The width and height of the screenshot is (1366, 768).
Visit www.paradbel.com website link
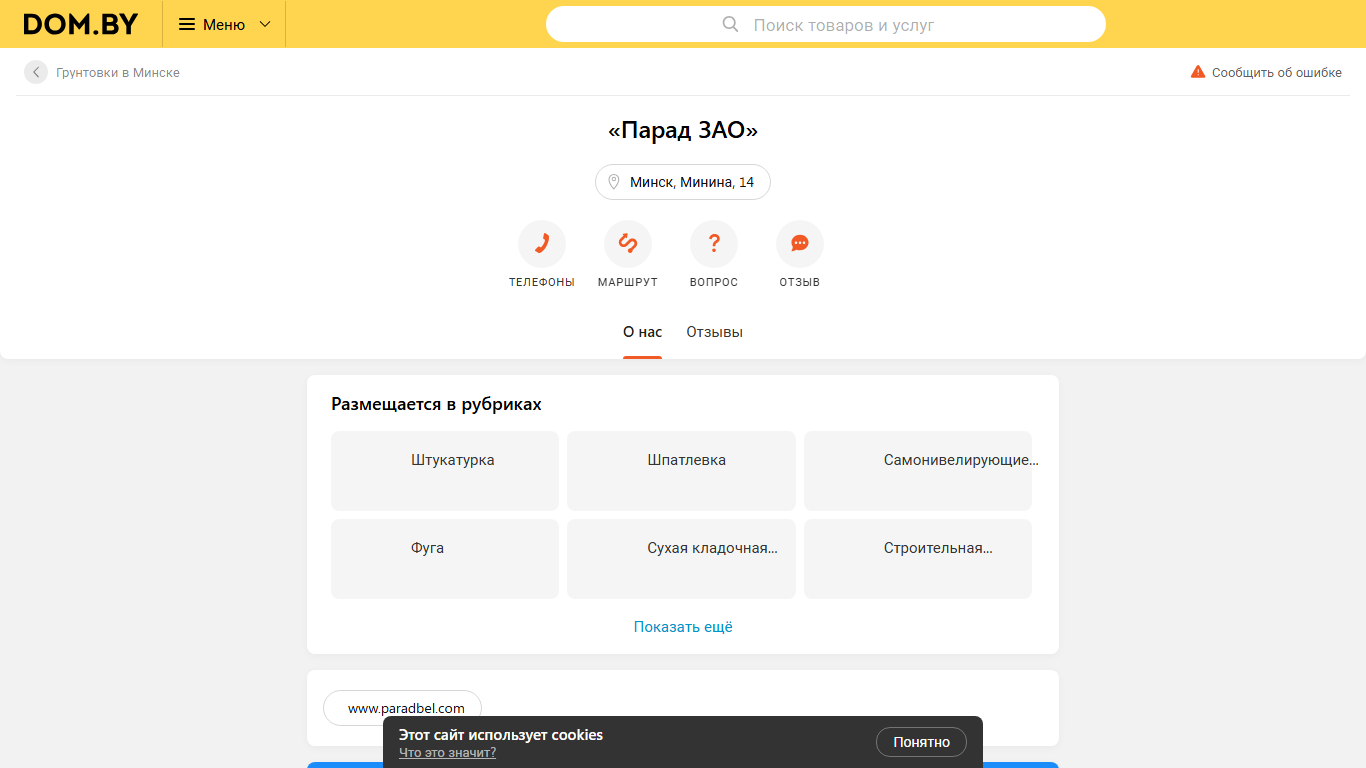pos(402,708)
